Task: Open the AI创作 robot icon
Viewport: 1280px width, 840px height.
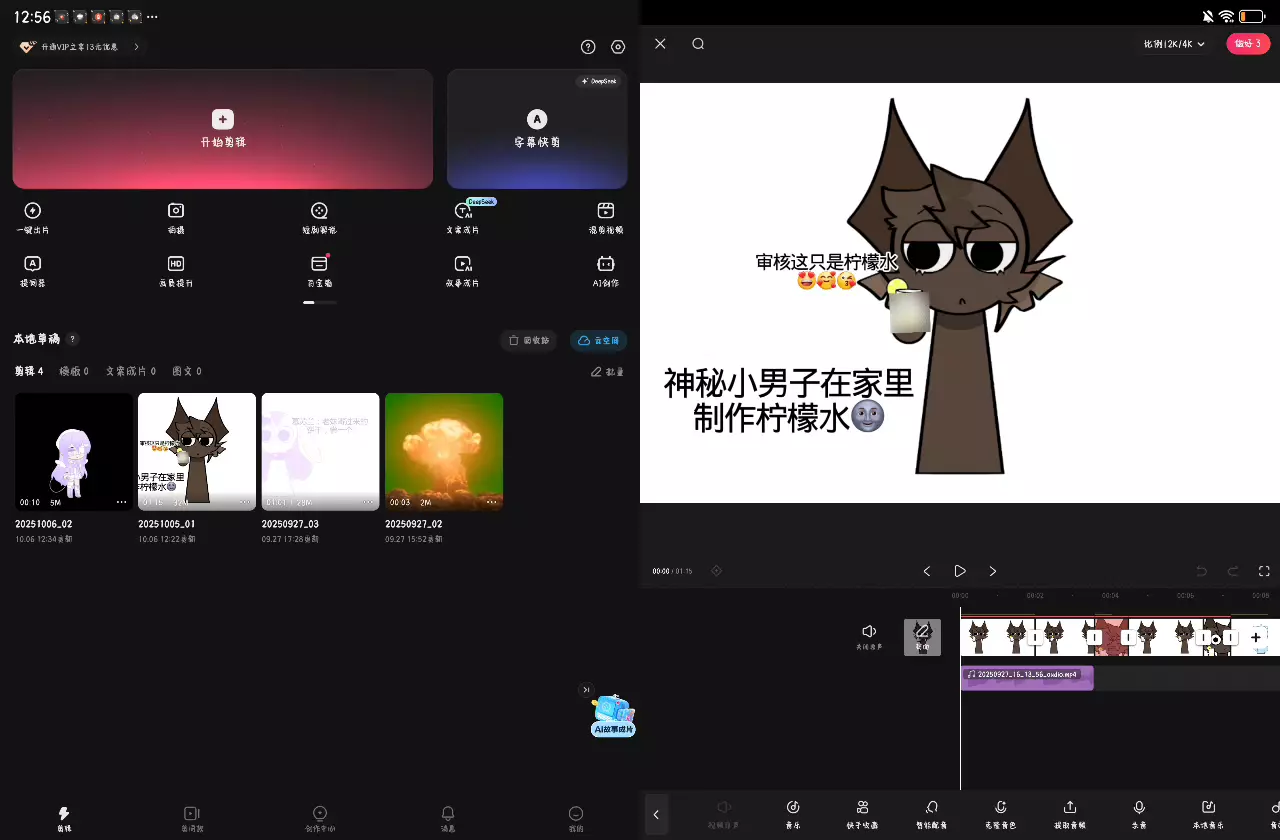Action: tap(605, 264)
